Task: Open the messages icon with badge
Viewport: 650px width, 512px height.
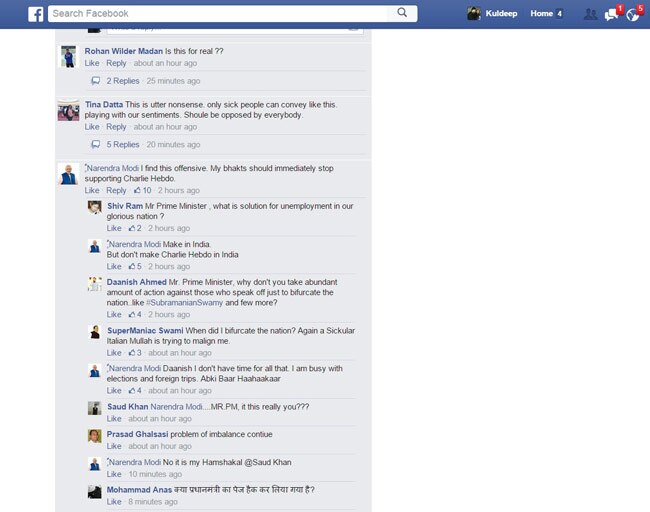Action: [613, 14]
